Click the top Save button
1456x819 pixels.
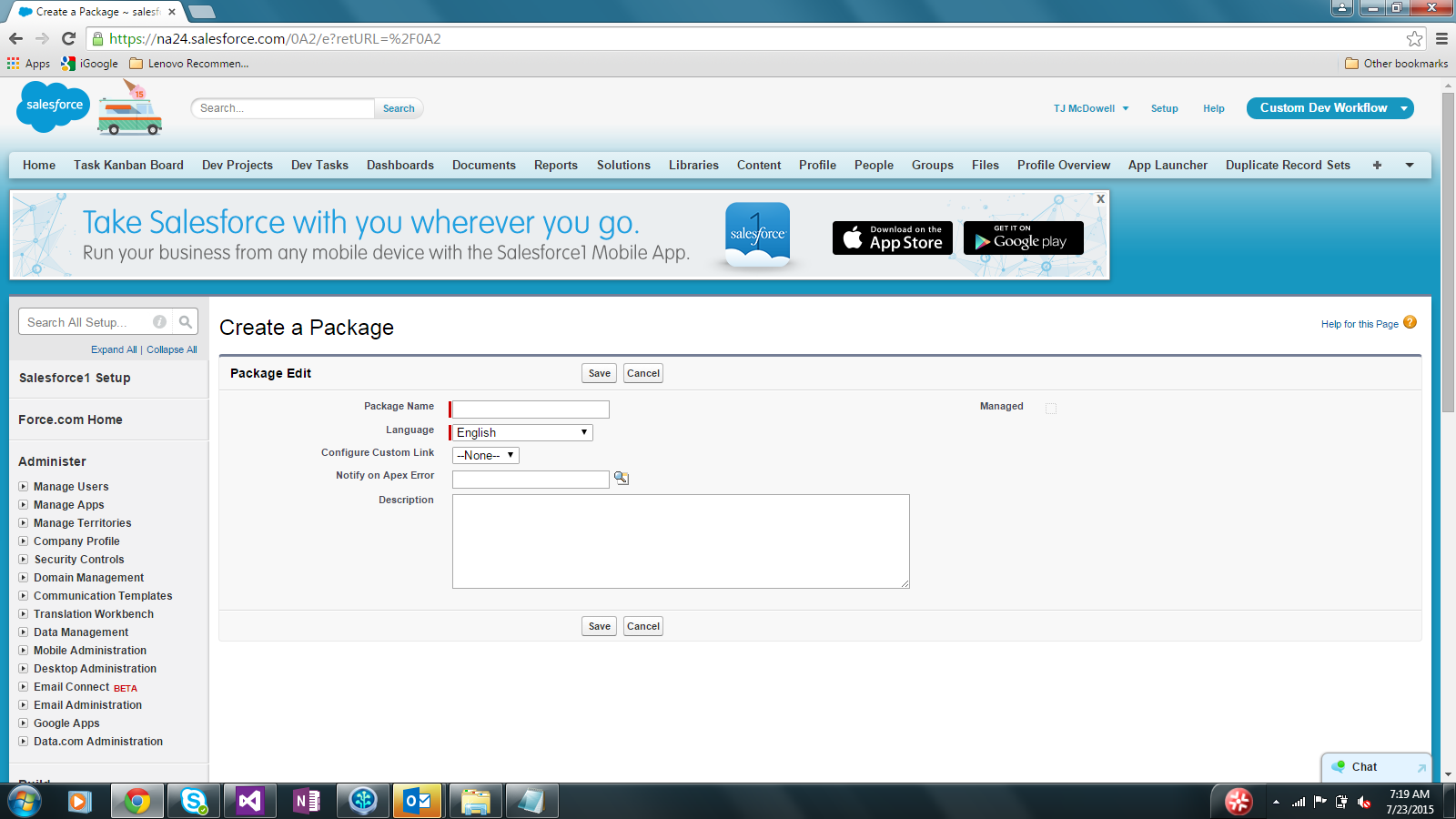pyautogui.click(x=600, y=373)
